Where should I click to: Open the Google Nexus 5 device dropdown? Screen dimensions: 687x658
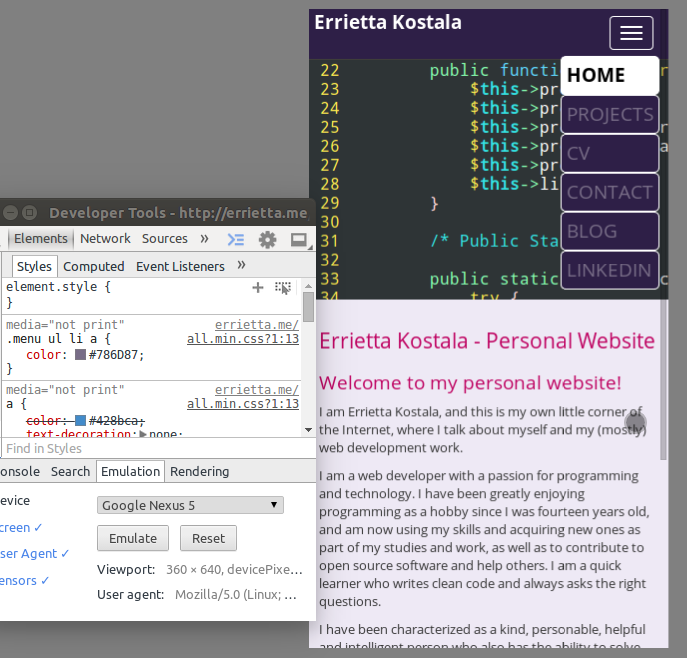tap(190, 505)
